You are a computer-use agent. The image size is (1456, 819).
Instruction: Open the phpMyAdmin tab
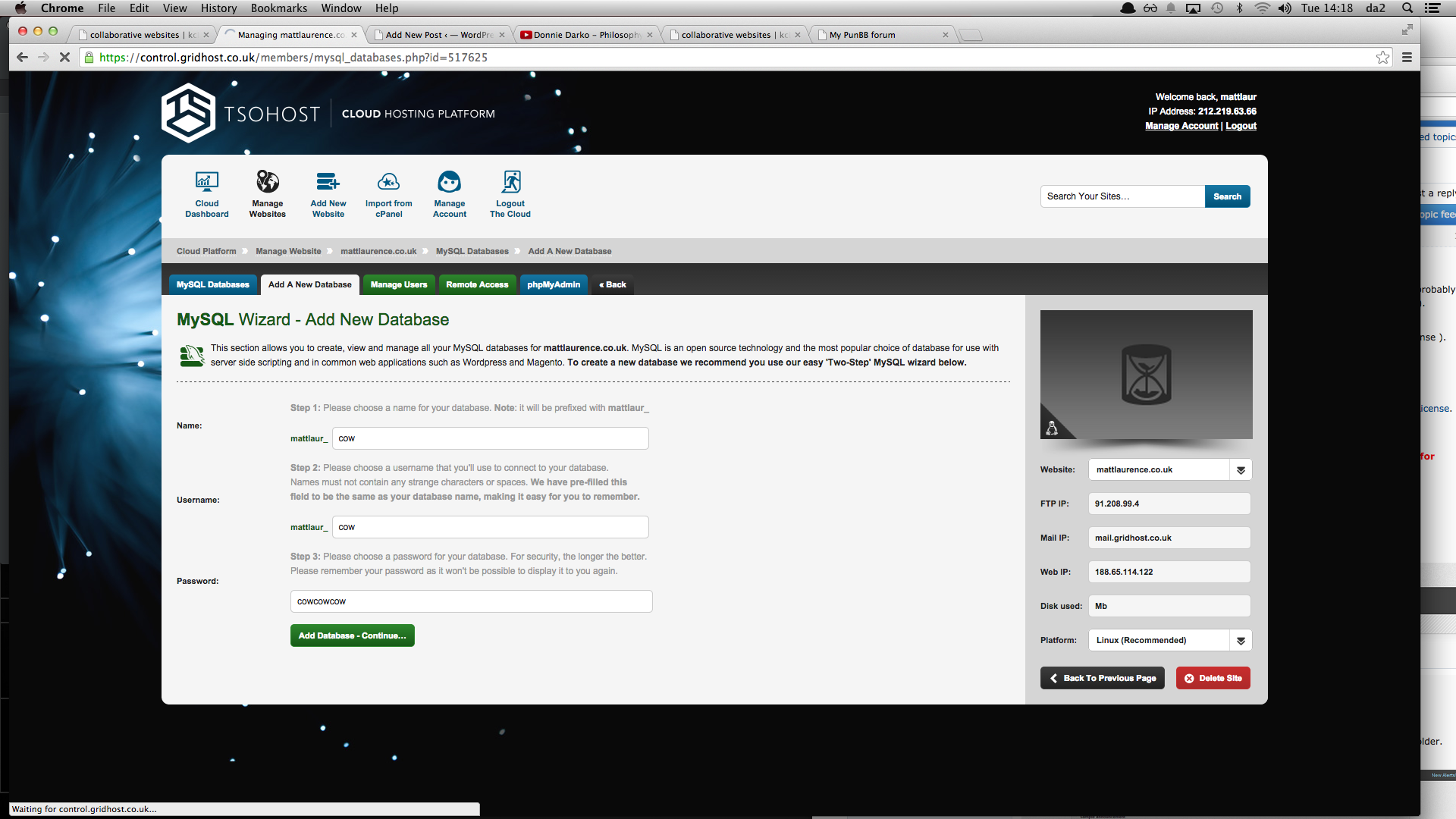[553, 285]
